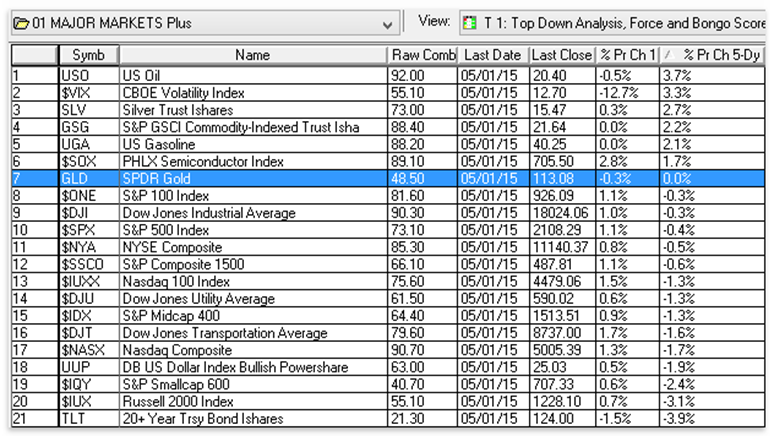
Task: Select the US Oil name cell
Action: coord(253,76)
